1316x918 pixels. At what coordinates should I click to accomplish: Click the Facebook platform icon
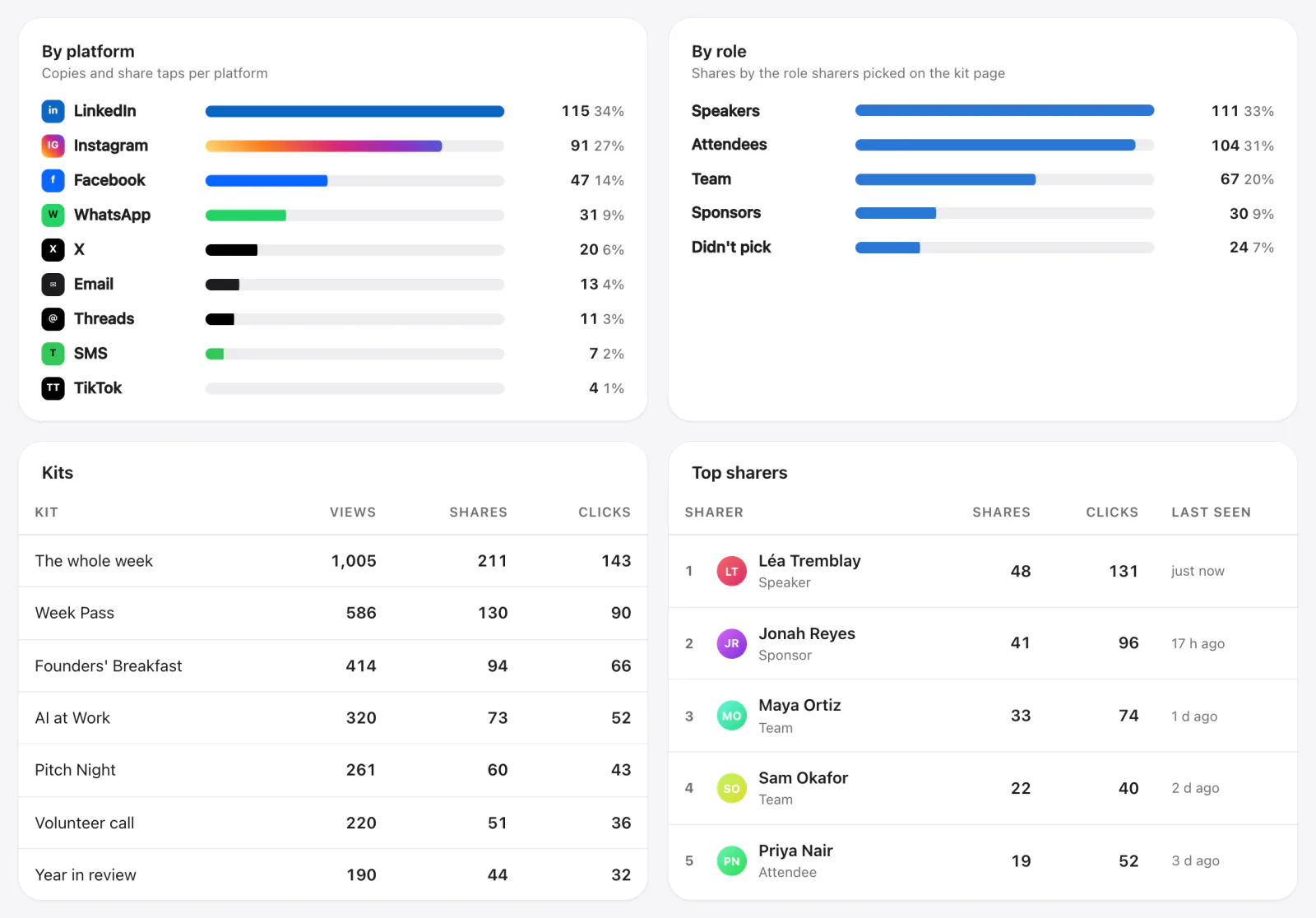tap(53, 180)
